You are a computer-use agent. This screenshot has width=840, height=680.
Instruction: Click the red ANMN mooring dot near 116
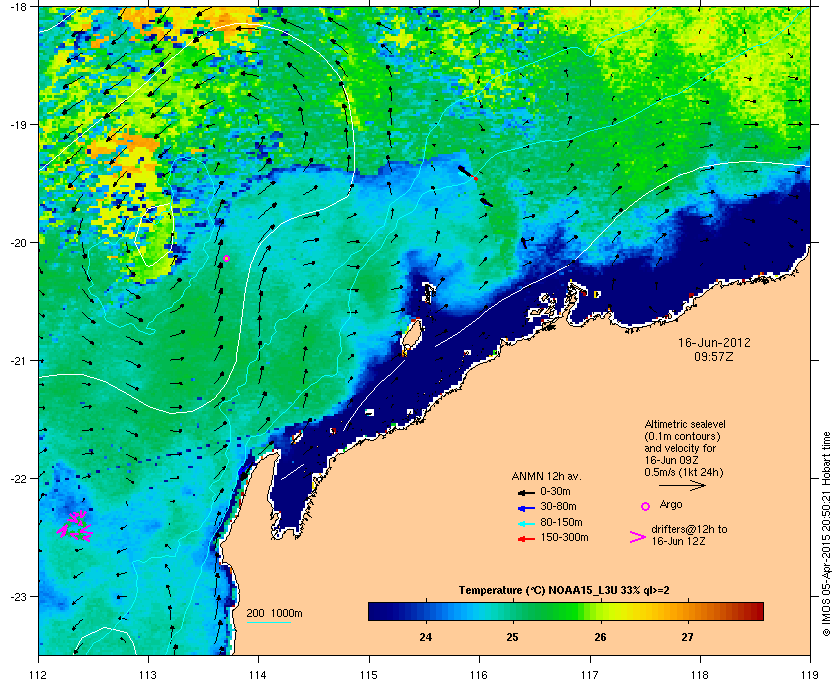click(x=476, y=178)
